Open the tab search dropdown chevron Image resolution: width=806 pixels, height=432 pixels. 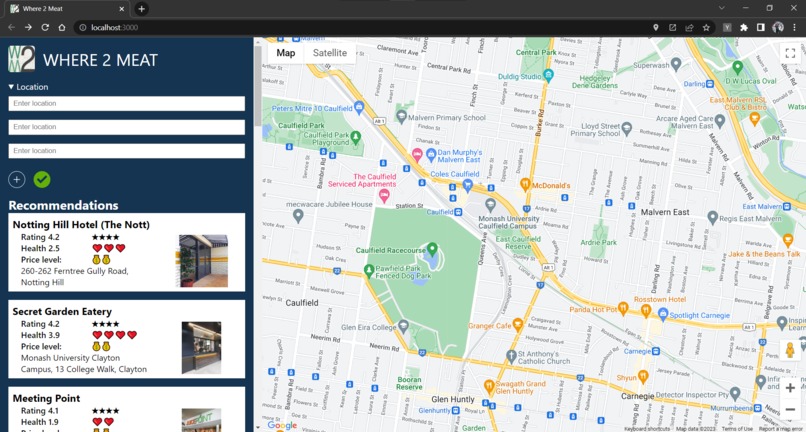tap(722, 8)
